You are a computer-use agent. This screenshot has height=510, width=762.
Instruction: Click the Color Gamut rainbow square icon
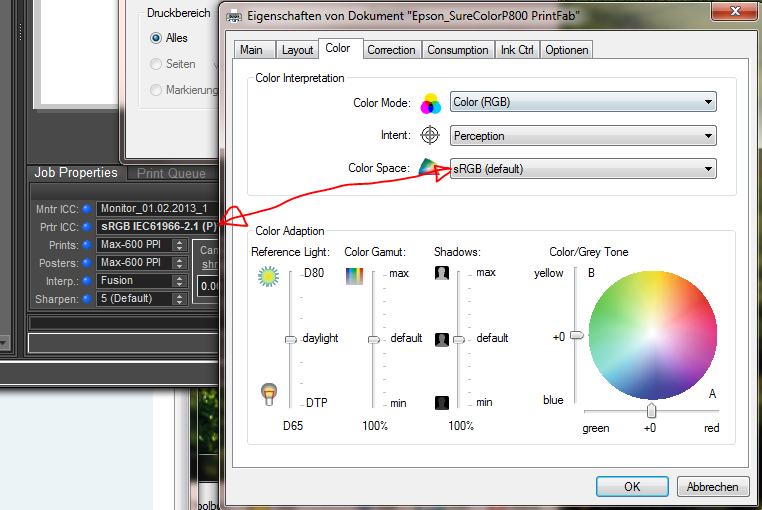pyautogui.click(x=354, y=275)
